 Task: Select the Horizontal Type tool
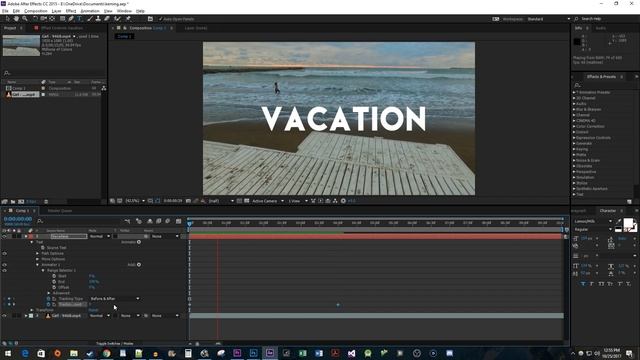pyautogui.click(x=80, y=19)
